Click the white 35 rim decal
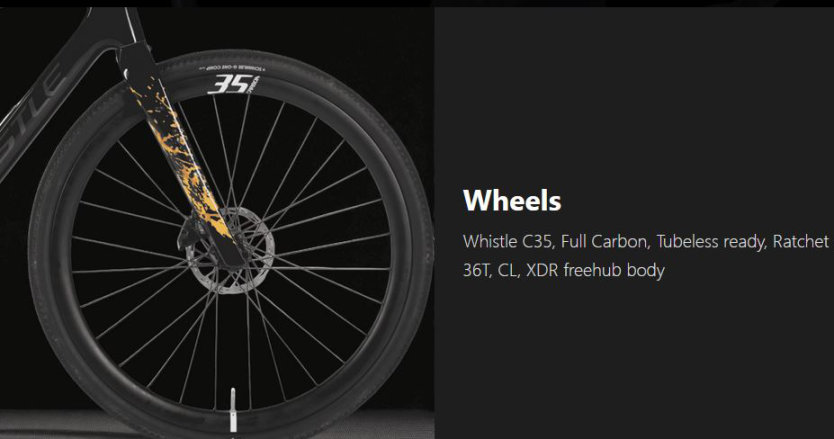This screenshot has width=834, height=439. [x=230, y=84]
